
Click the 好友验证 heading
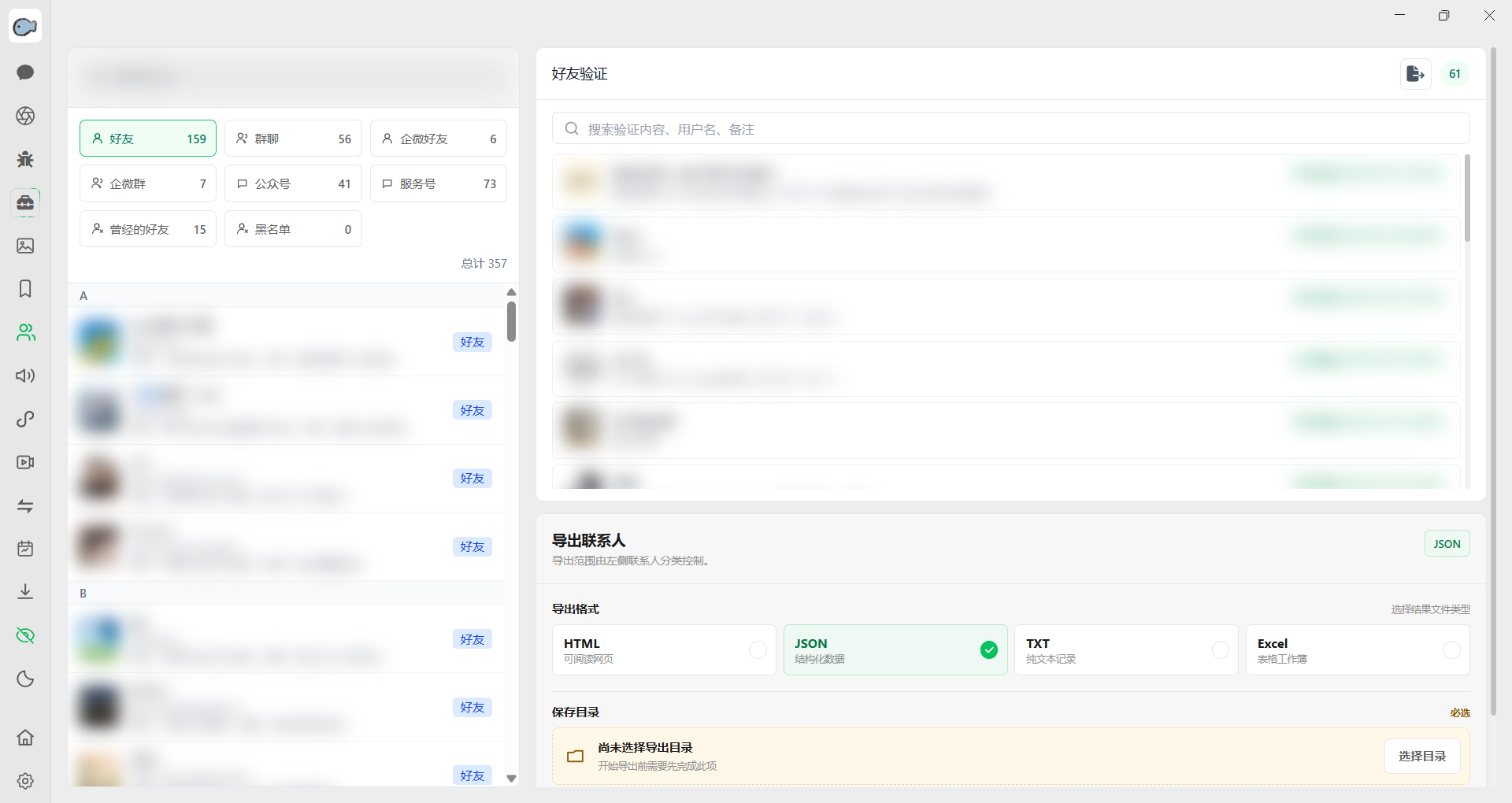[580, 74]
